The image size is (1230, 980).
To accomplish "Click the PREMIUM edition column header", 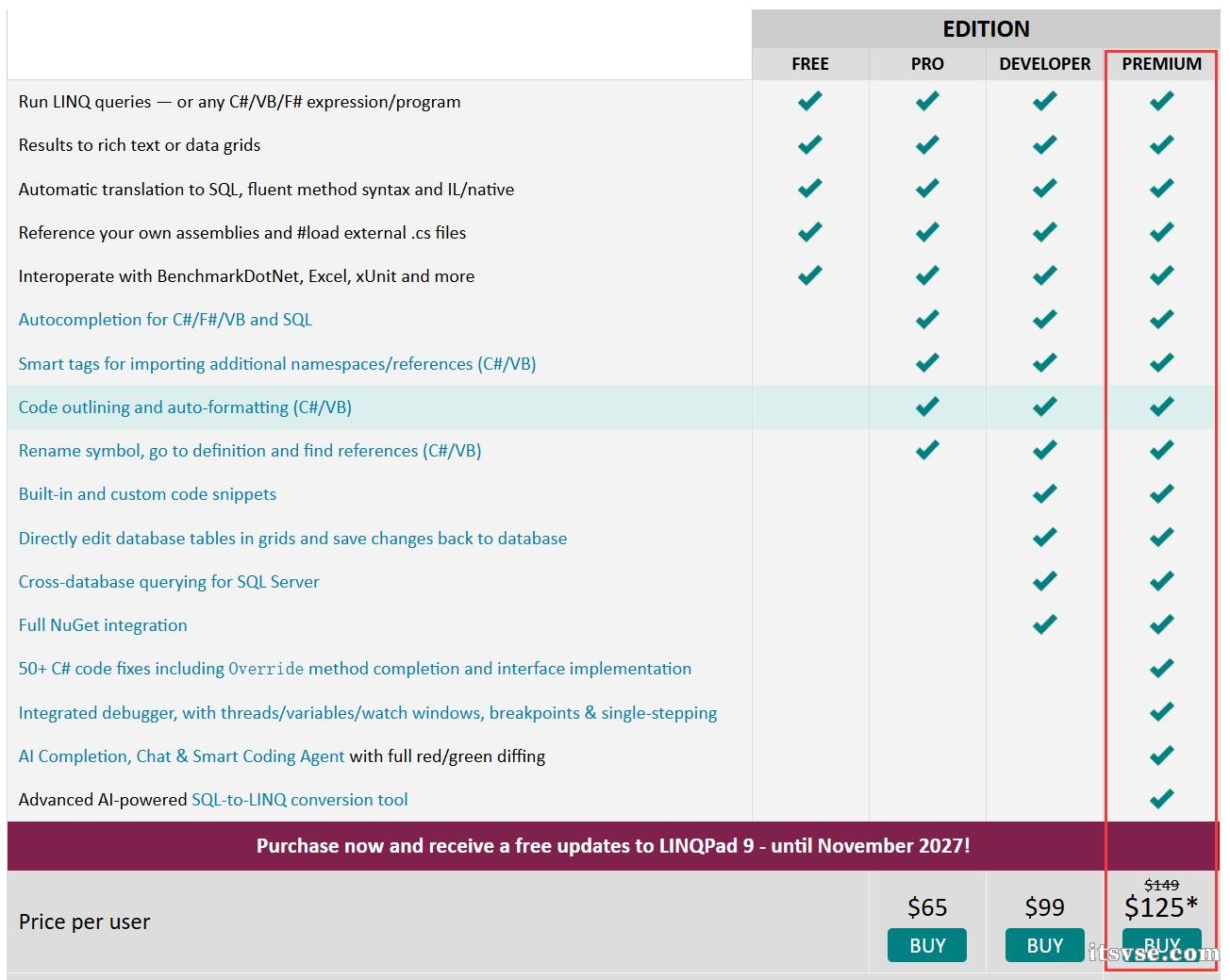I will 1161,64.
